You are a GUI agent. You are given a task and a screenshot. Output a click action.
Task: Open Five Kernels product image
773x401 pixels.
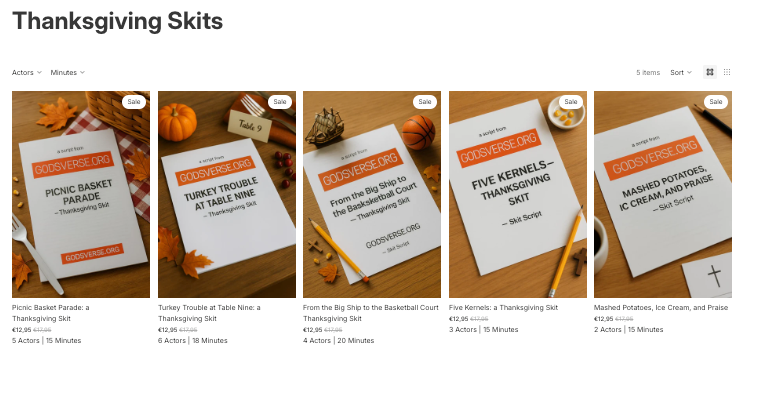pyautogui.click(x=518, y=194)
